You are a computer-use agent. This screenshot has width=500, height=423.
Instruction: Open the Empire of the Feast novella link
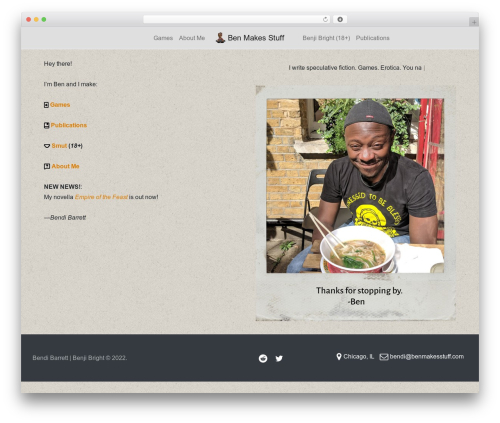(x=101, y=197)
